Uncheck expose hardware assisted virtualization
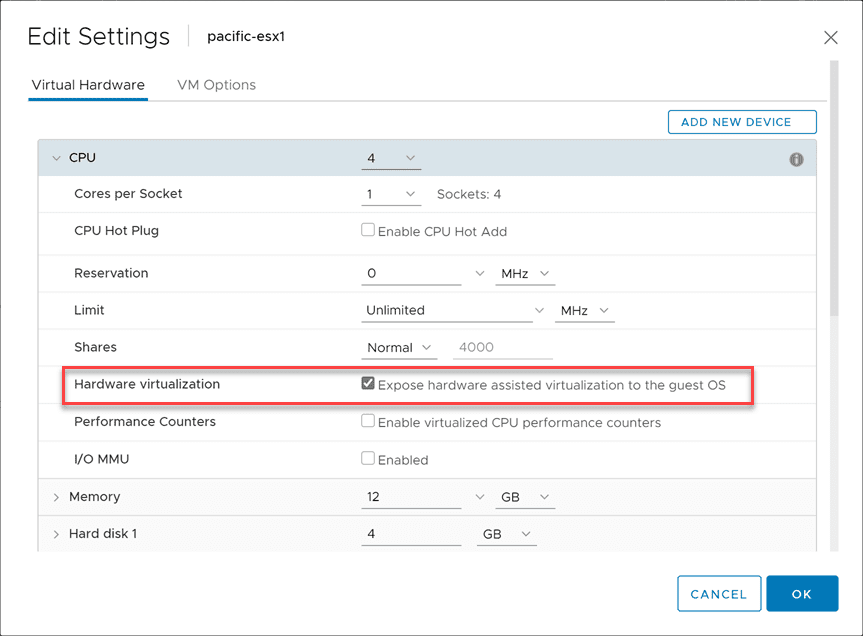This screenshot has width=863, height=636. tap(368, 383)
